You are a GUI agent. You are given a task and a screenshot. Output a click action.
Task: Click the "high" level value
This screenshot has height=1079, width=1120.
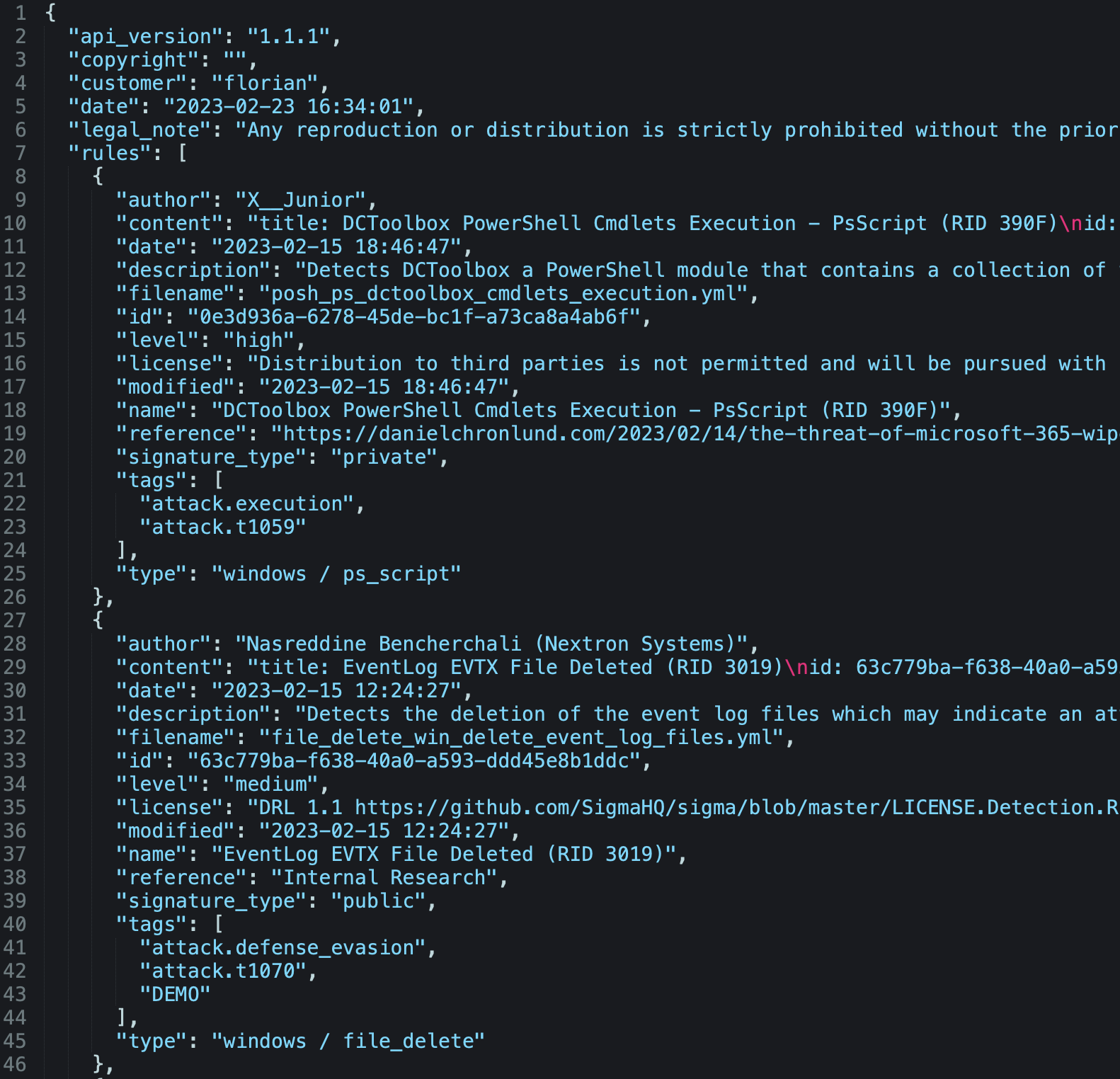[x=259, y=340]
